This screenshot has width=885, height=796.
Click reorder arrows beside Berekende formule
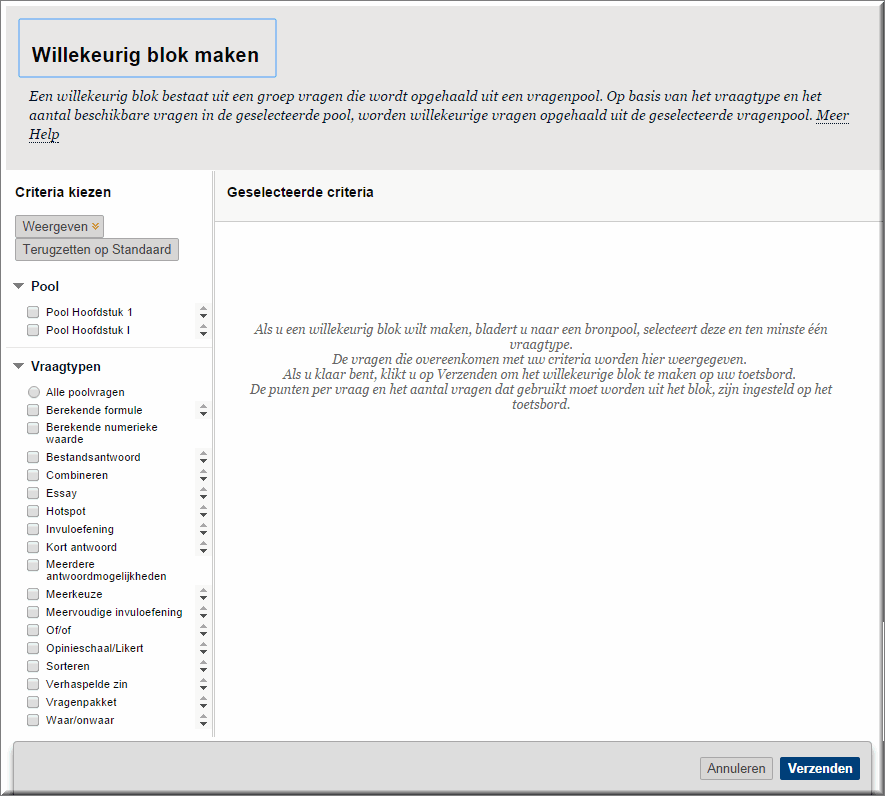(x=203, y=410)
